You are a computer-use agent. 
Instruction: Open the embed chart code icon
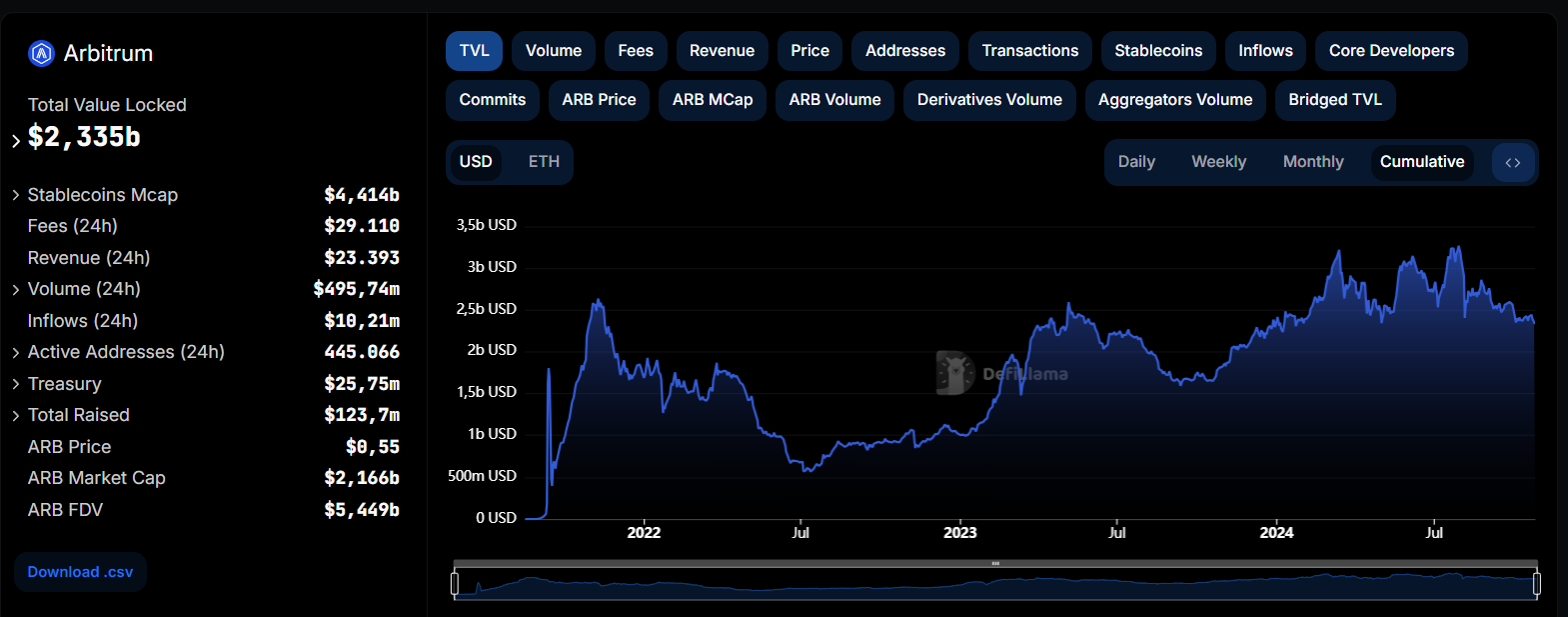(x=1513, y=162)
